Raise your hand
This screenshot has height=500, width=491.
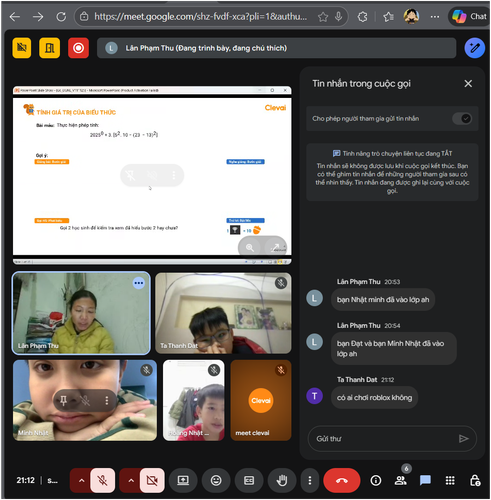(x=282, y=480)
